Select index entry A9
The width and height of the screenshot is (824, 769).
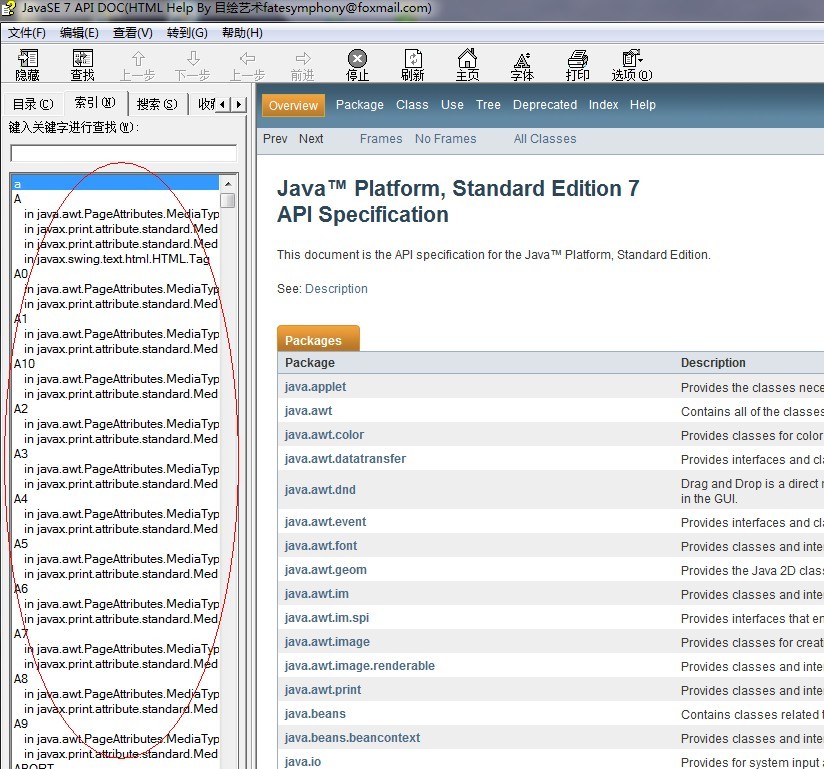tap(21, 724)
